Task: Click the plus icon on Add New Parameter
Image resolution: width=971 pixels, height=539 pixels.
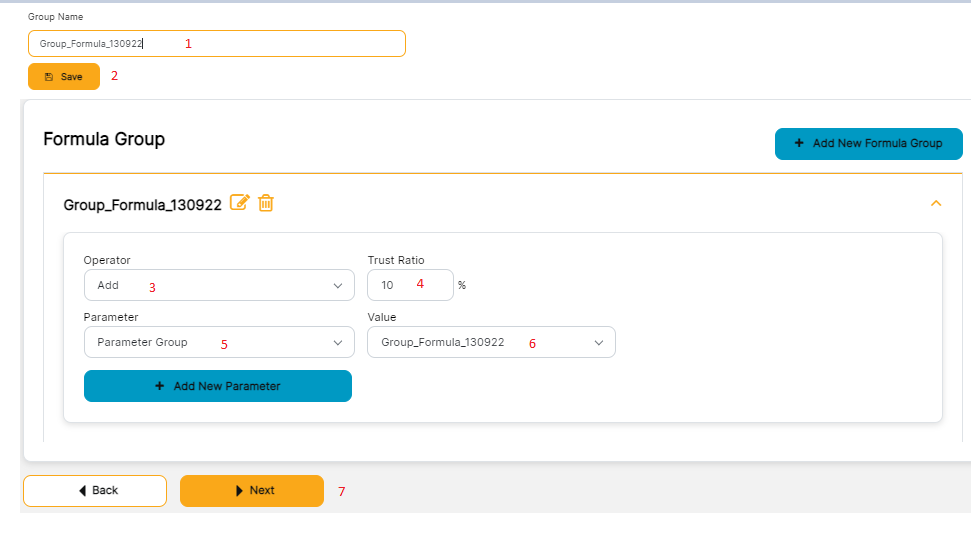Action: point(160,386)
